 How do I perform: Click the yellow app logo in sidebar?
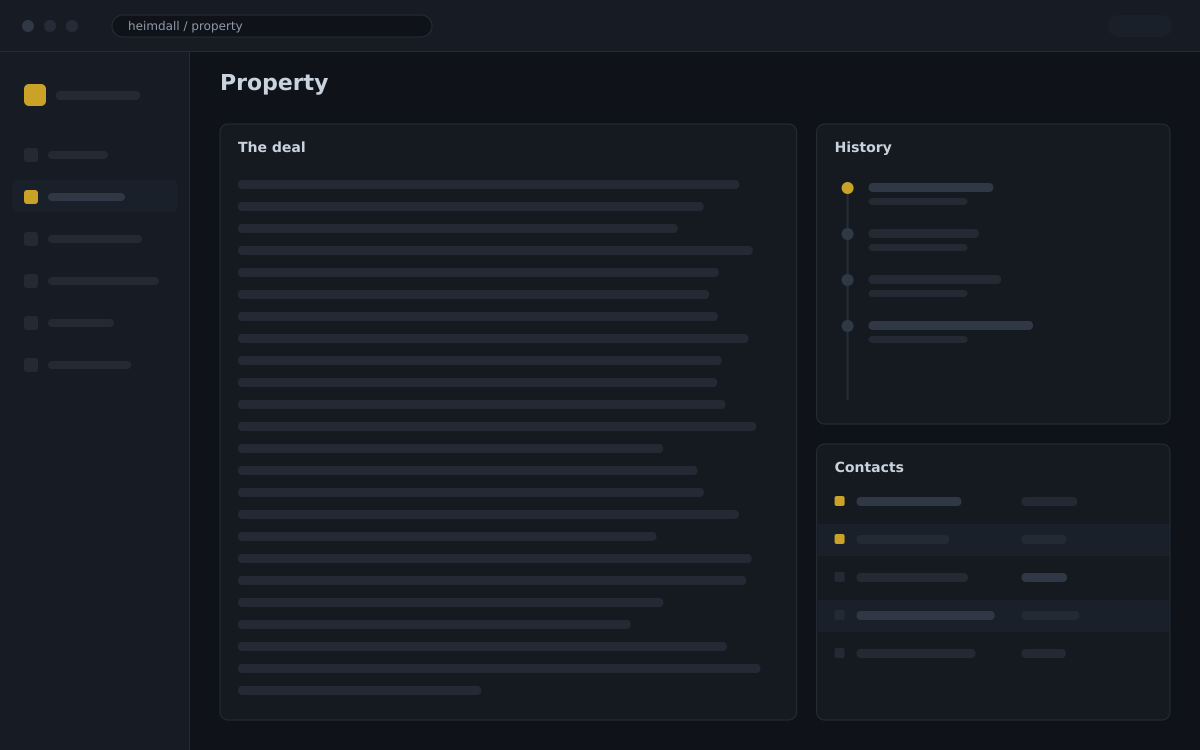(x=35, y=95)
